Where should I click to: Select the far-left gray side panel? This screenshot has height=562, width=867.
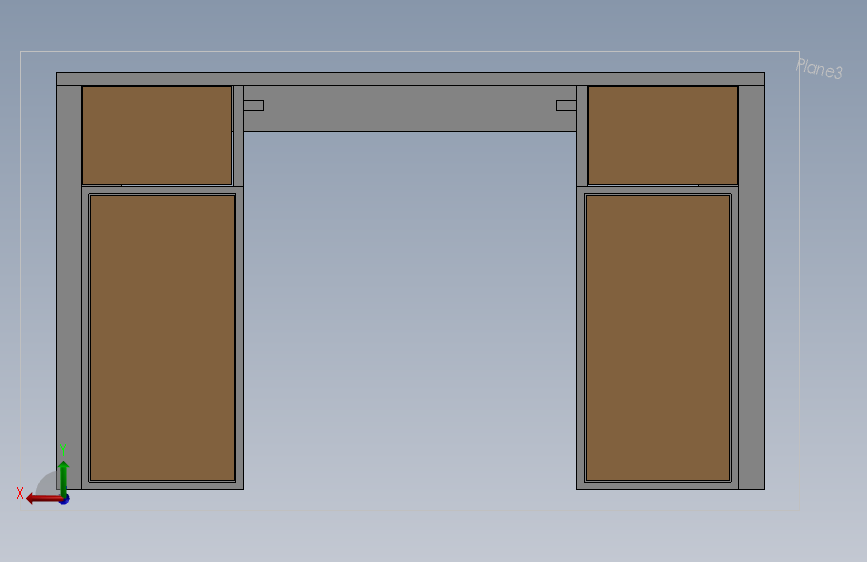coord(69,287)
